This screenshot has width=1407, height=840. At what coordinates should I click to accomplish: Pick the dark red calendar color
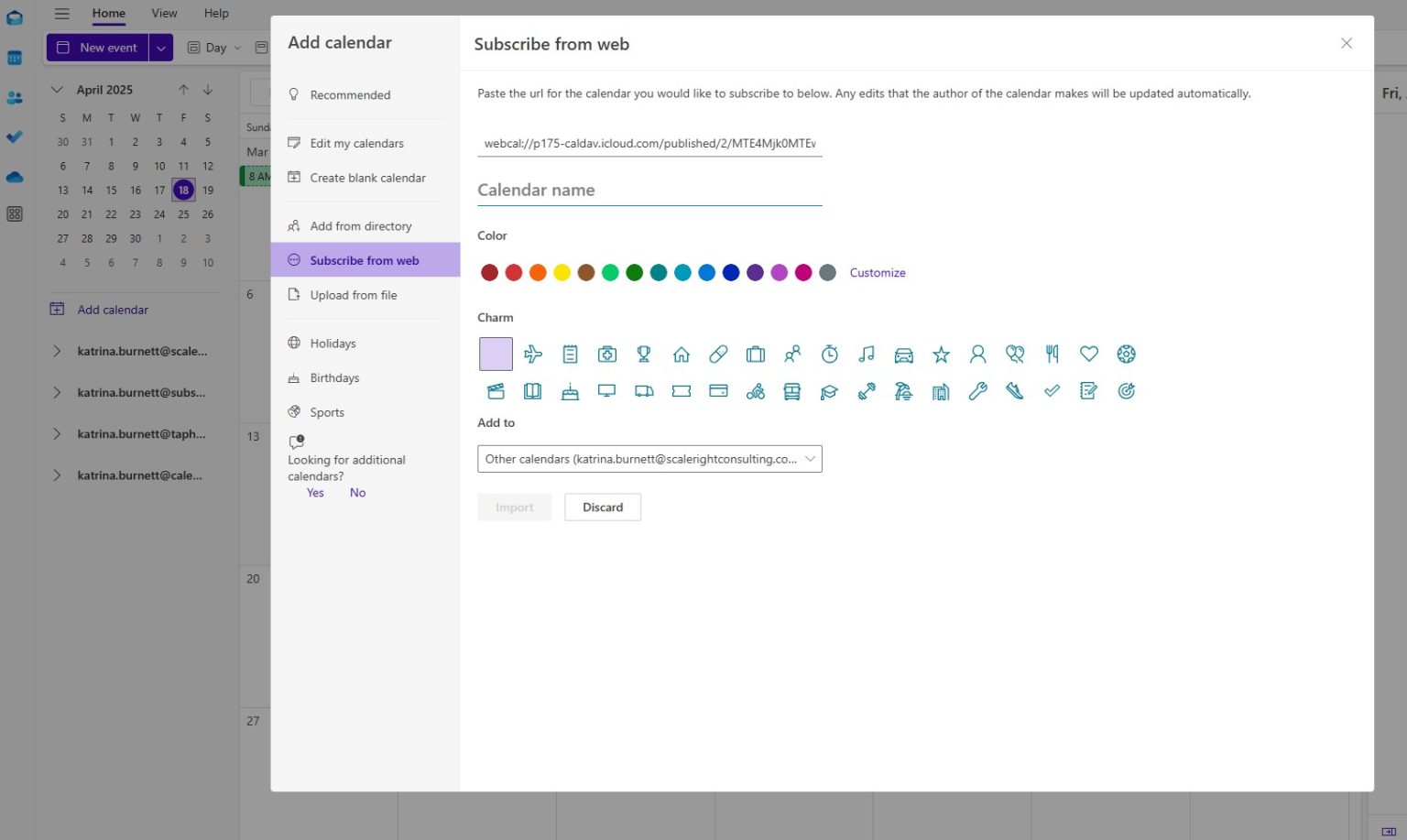coord(489,272)
